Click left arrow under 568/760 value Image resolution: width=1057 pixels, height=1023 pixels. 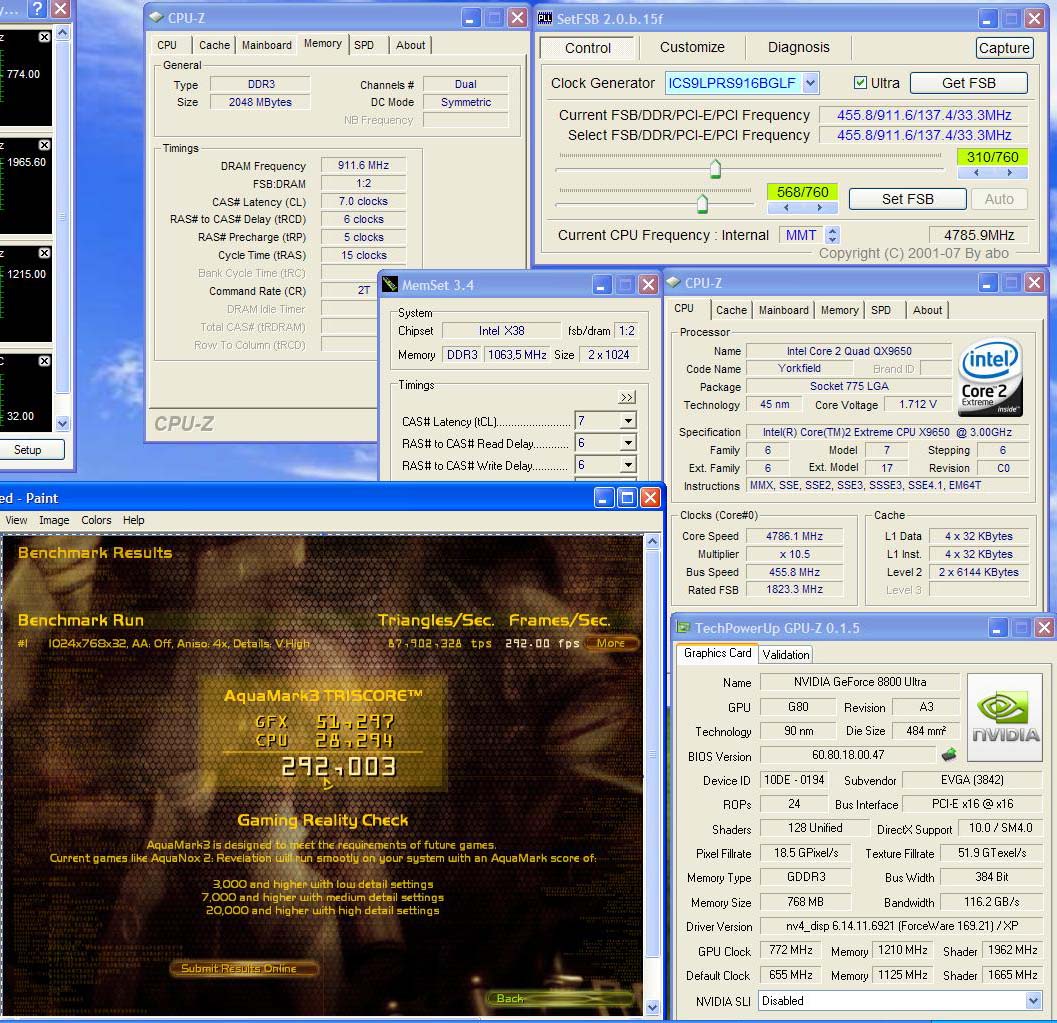tap(785, 208)
